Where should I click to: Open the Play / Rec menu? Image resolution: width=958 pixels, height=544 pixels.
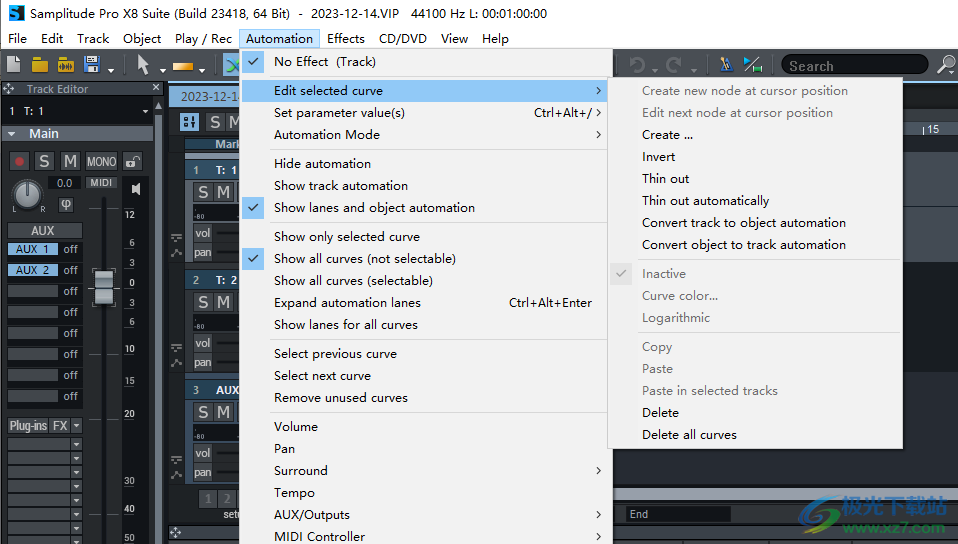tap(203, 39)
